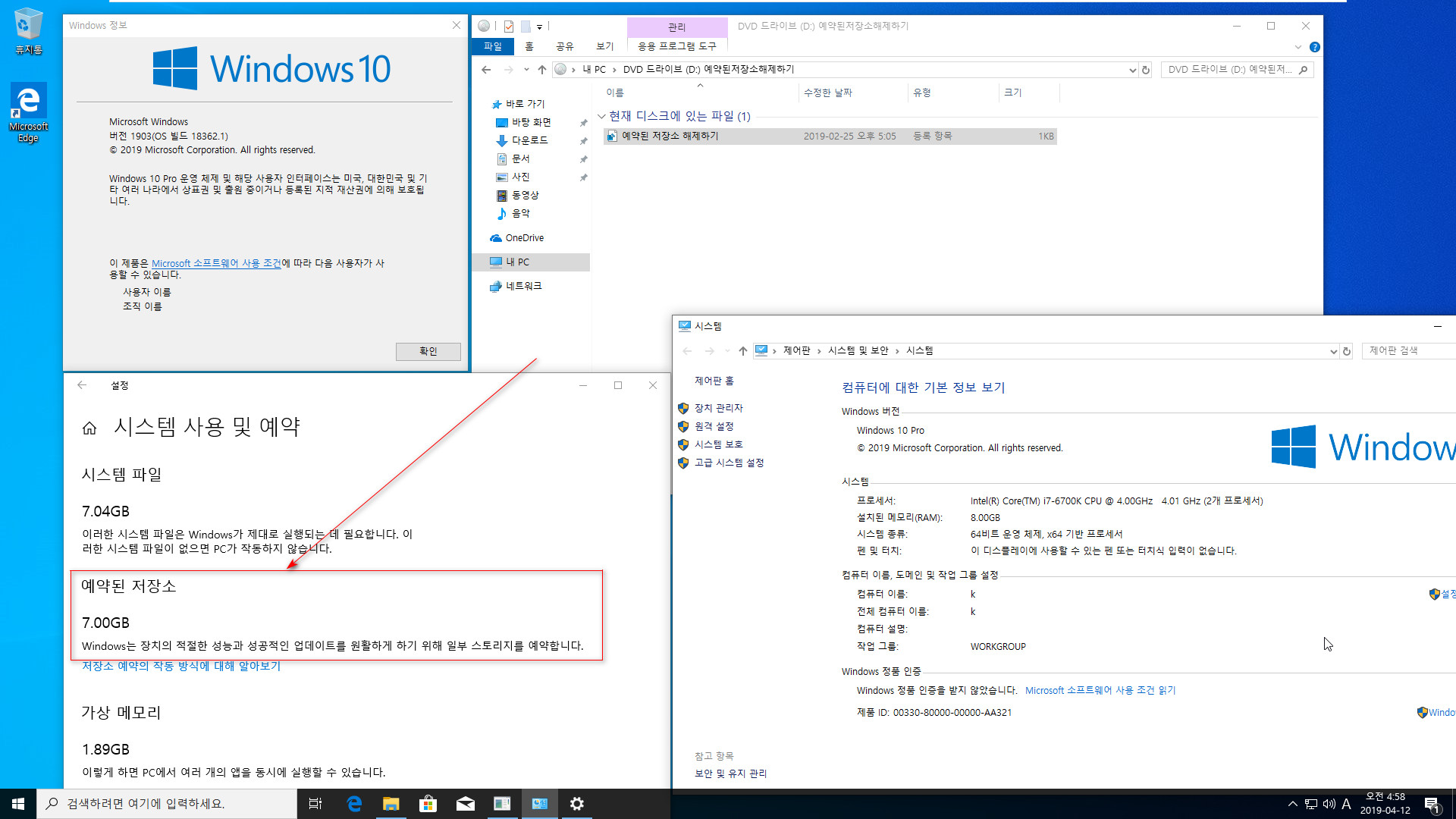Open recent locations dropdown in System window

(x=726, y=351)
